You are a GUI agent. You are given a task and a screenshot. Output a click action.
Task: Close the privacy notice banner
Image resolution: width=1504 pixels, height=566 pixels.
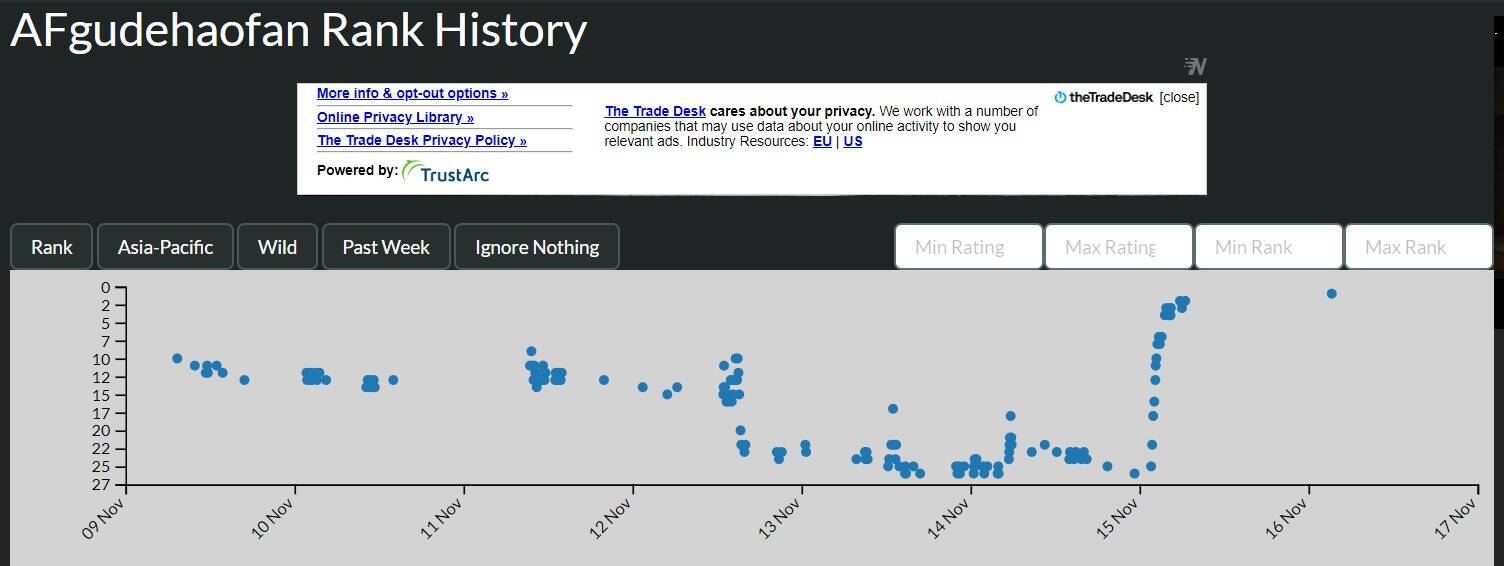pyautogui.click(x=1179, y=97)
